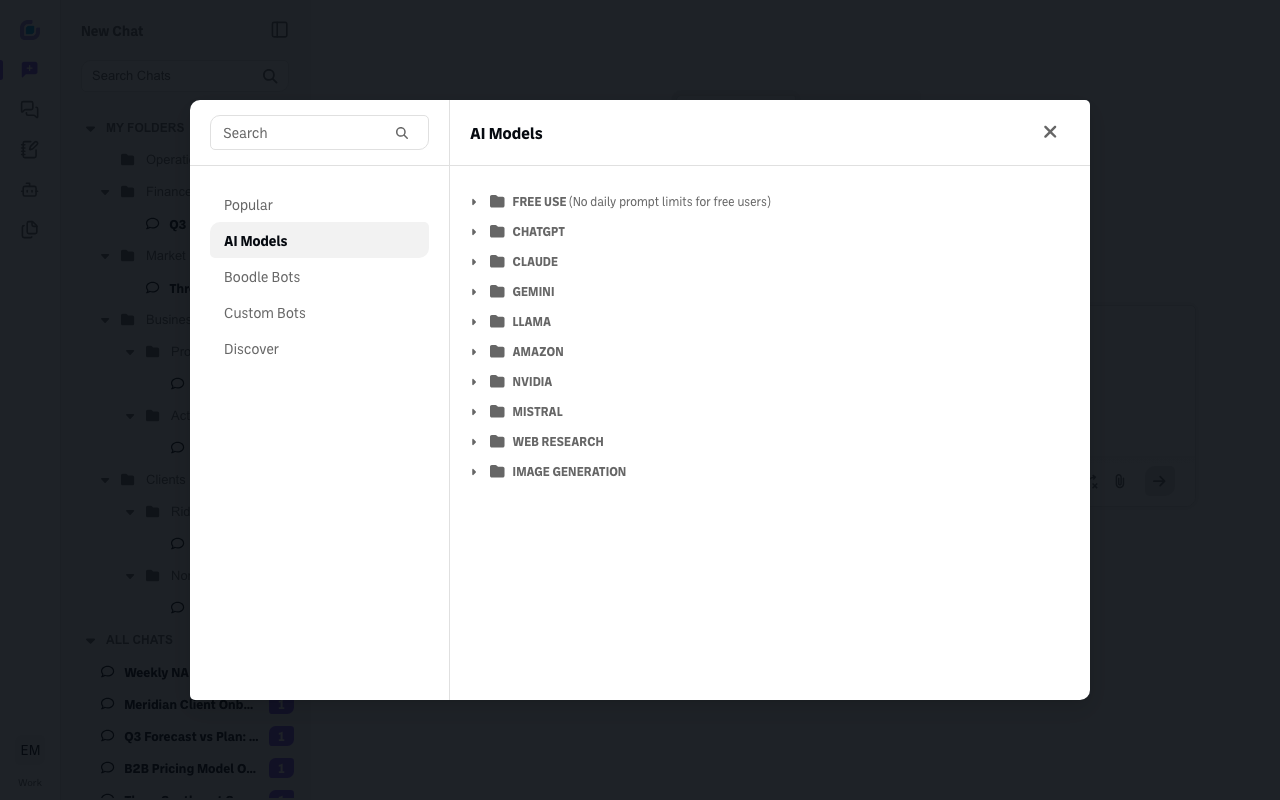This screenshot has height=800, width=1280.
Task: Click the IMAGE GENERATION folder icon
Action: 497,471
